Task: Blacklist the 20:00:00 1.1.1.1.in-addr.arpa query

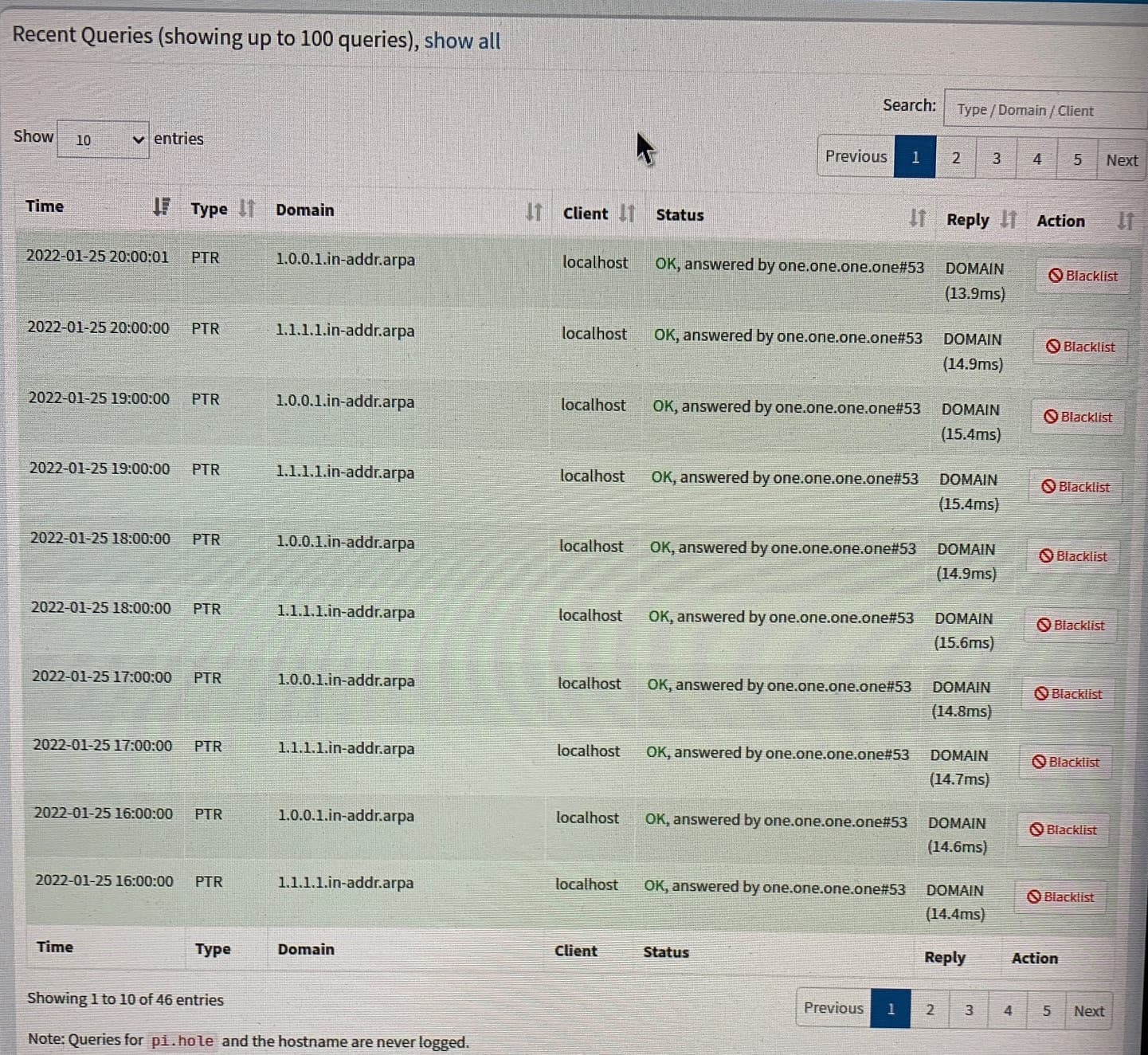Action: tap(1081, 347)
